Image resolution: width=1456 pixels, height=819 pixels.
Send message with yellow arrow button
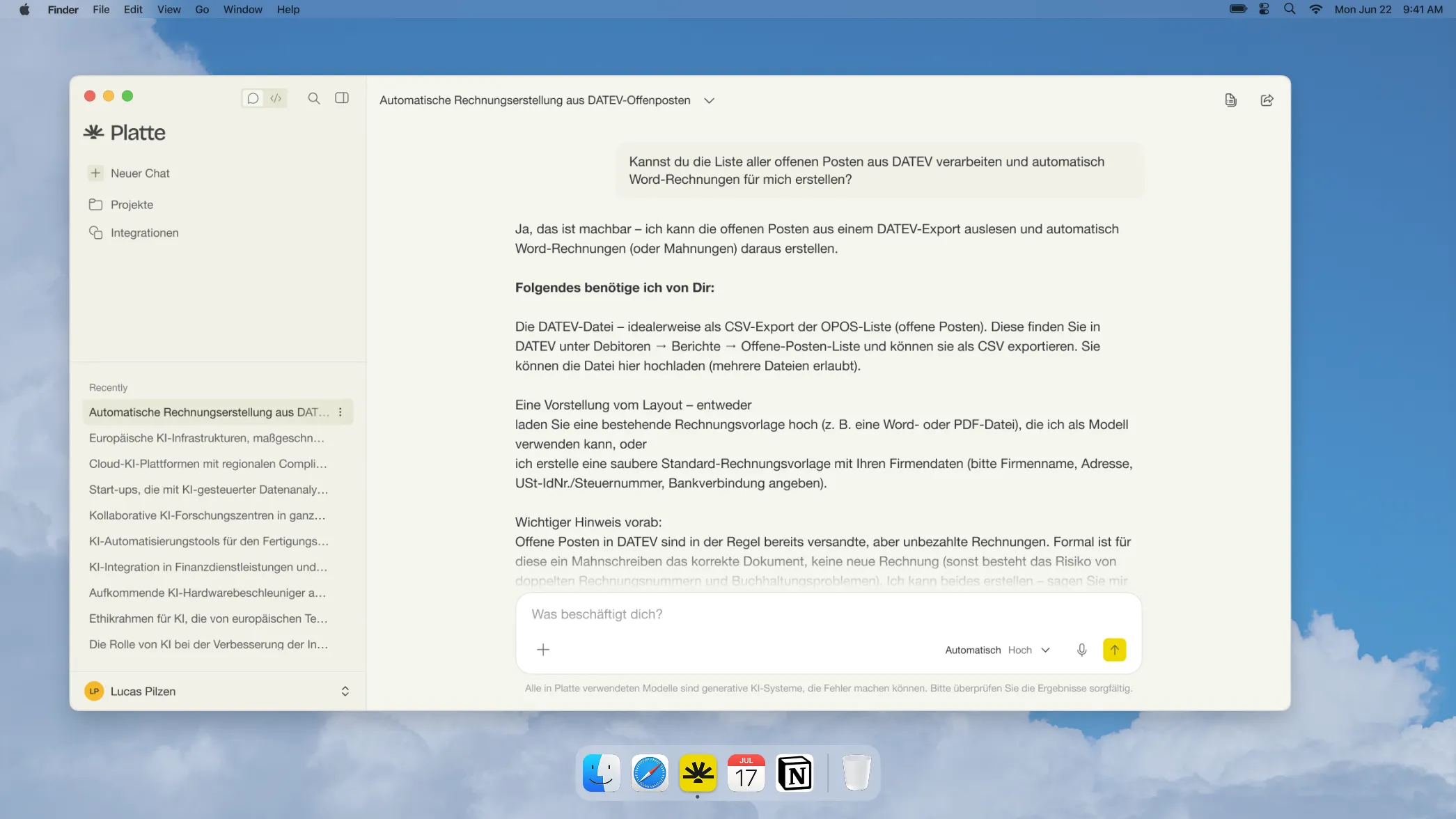click(1114, 650)
